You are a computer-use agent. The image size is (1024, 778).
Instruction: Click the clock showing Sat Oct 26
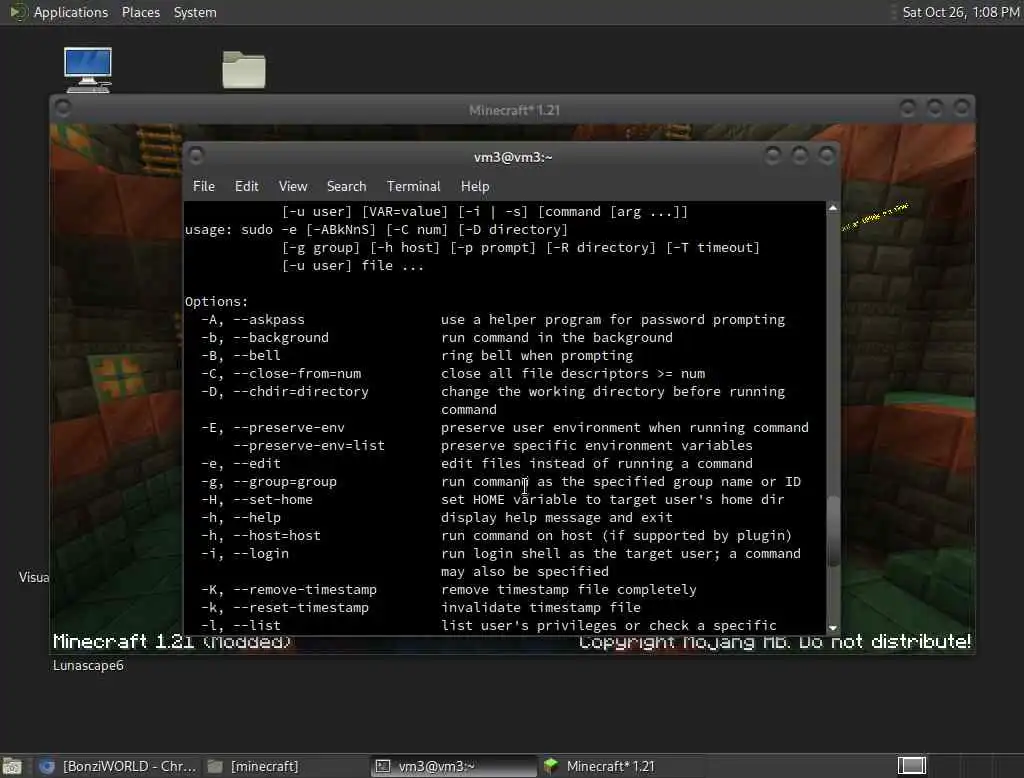(x=960, y=12)
